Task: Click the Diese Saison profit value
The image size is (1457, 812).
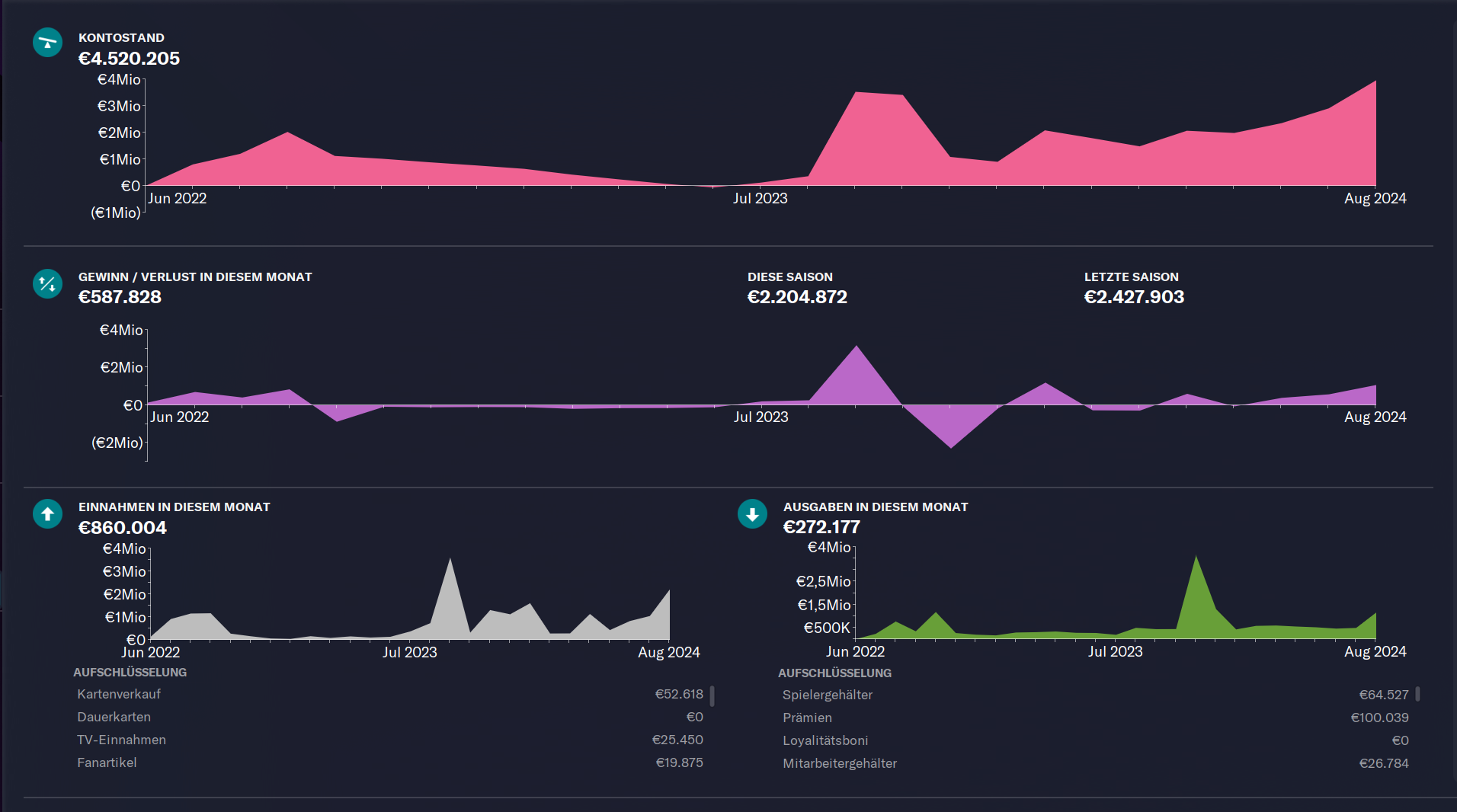Action: point(797,297)
